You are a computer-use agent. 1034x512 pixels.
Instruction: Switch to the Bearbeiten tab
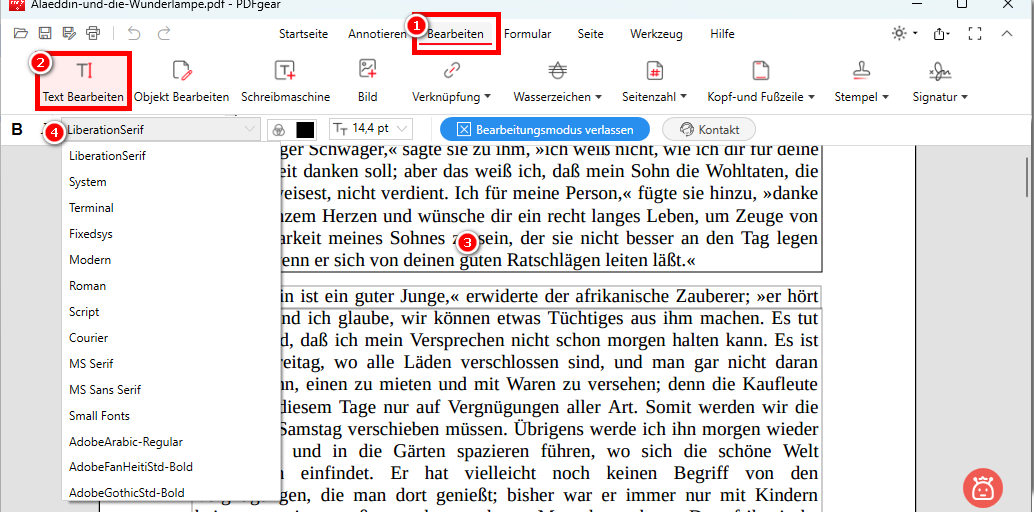456,34
